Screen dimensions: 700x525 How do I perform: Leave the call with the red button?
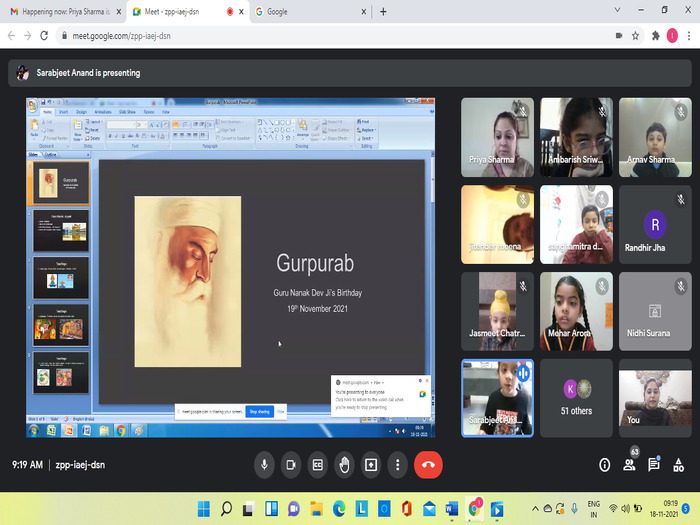[x=428, y=465]
